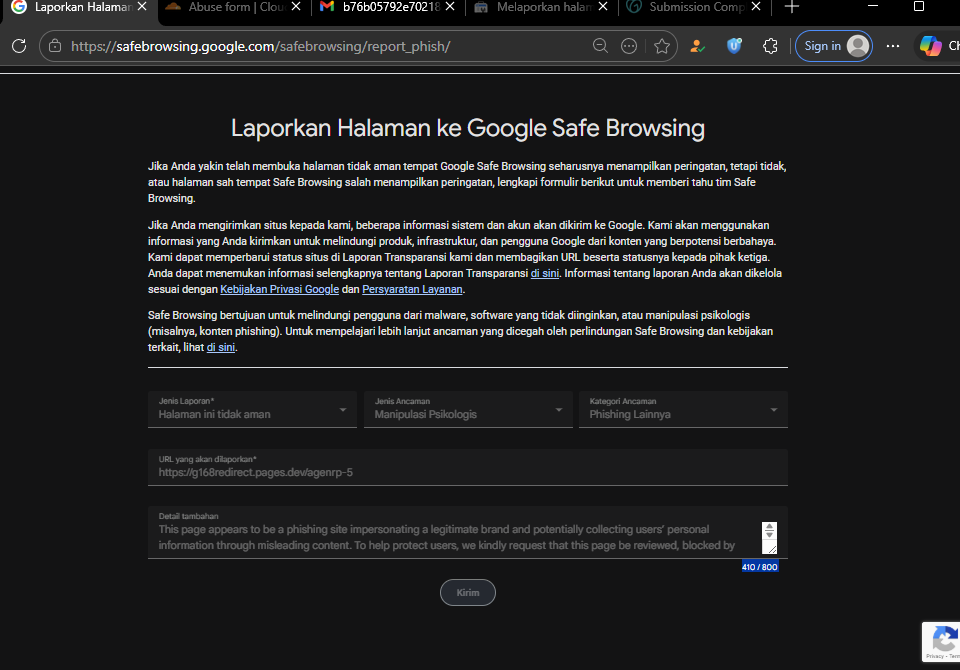
Task: Open the address bar three-dot circle icon
Action: [629, 46]
